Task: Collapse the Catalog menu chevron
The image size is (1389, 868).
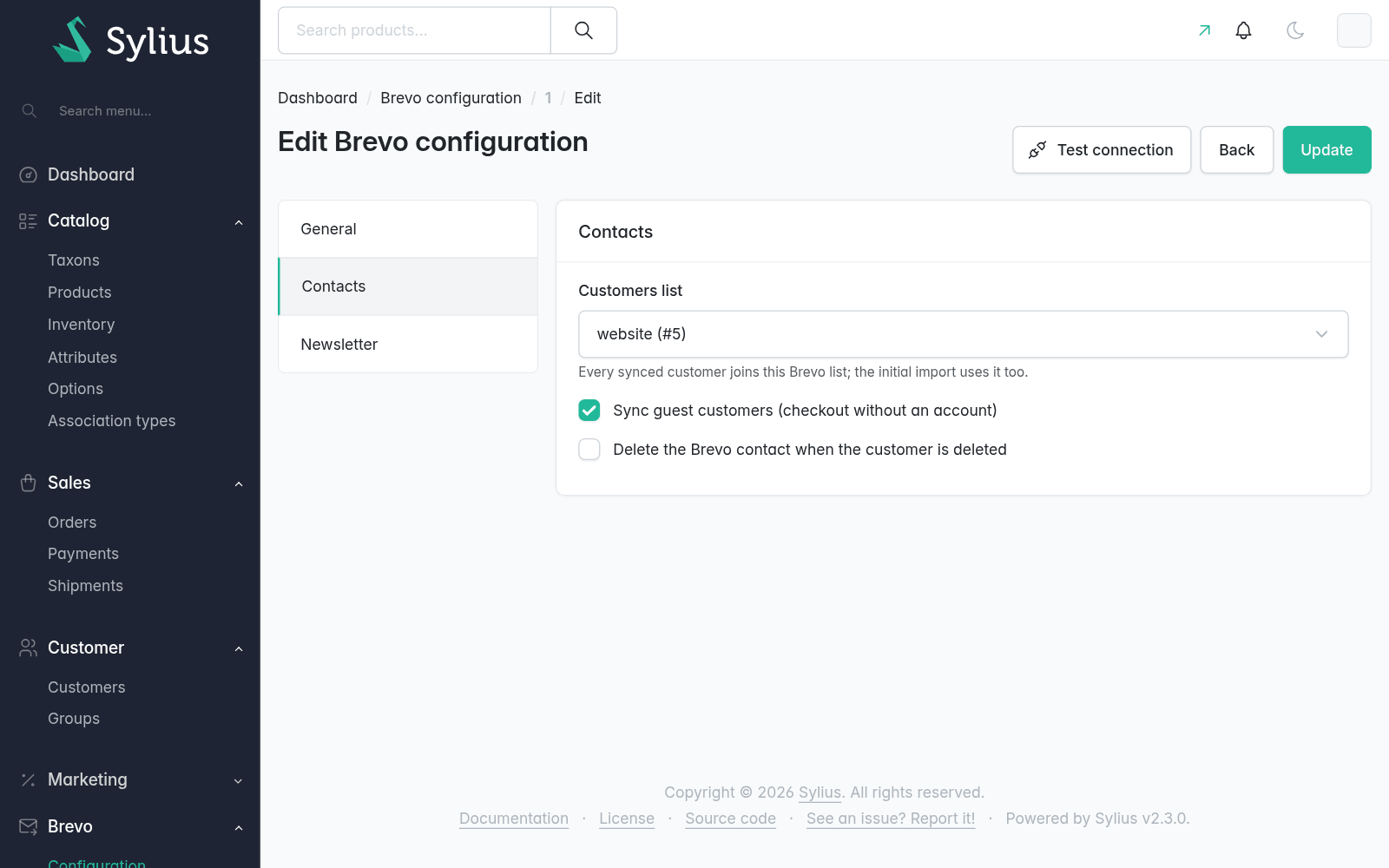Action: coord(239,222)
